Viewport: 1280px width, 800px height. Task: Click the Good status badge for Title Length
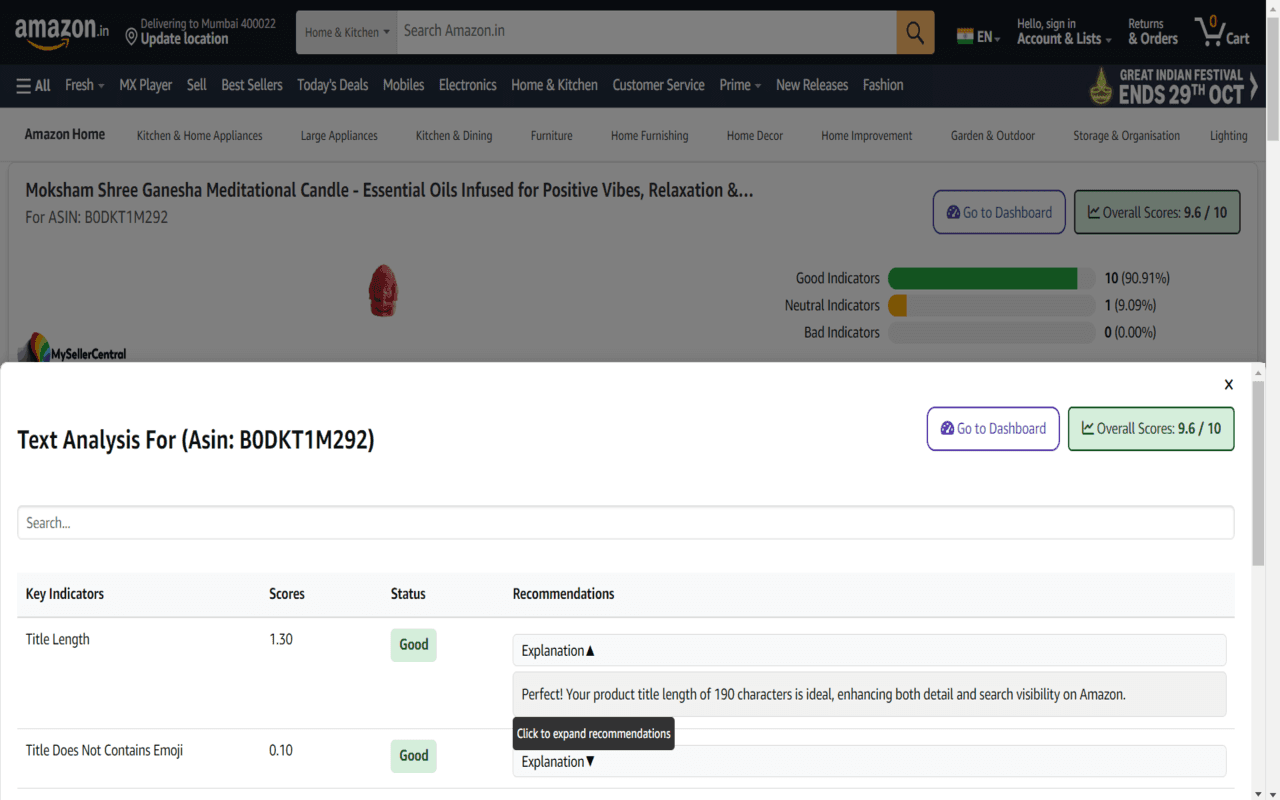click(413, 645)
